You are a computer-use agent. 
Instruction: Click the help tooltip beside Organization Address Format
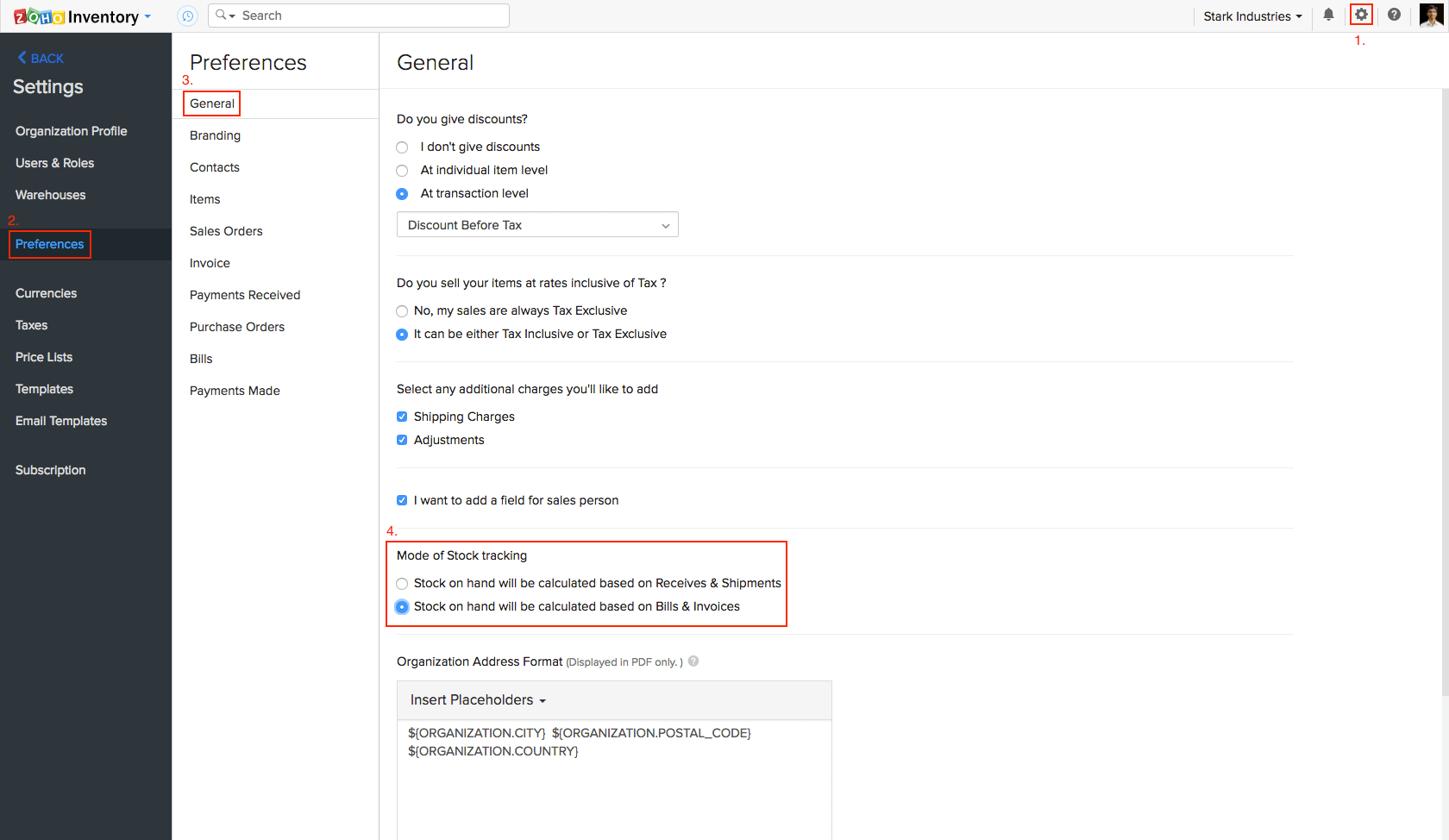[x=693, y=661]
